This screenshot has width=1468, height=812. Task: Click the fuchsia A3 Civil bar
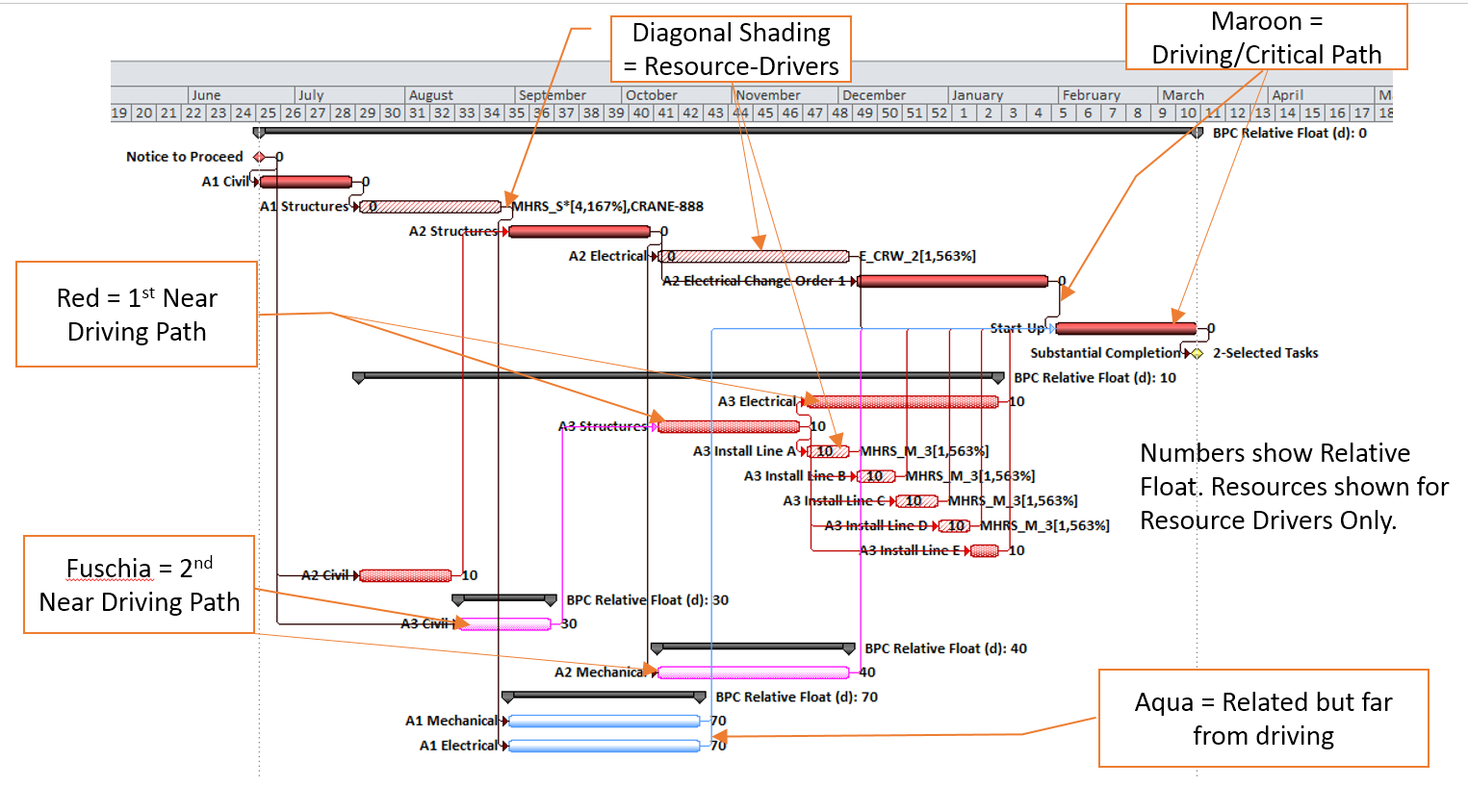504,623
